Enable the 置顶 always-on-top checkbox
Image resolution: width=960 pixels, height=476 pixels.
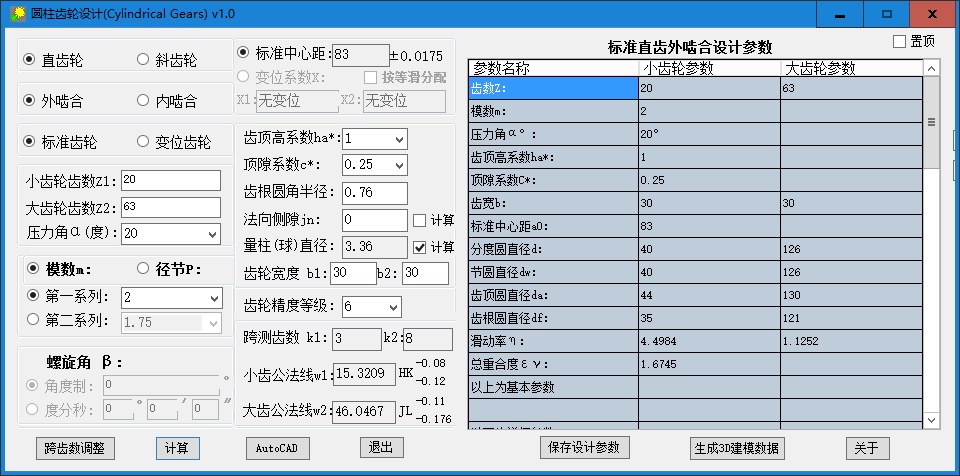(x=899, y=41)
